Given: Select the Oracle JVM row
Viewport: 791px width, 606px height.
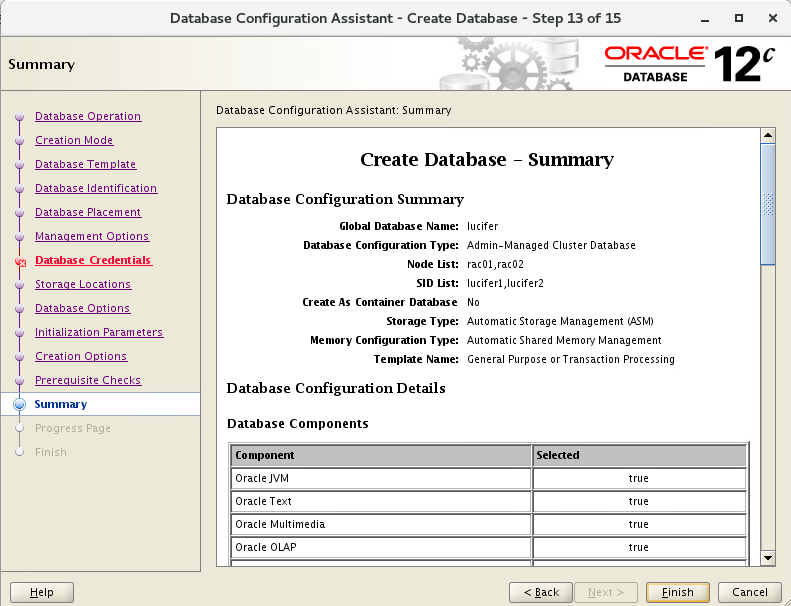Looking at the screenshot, I should point(488,478).
